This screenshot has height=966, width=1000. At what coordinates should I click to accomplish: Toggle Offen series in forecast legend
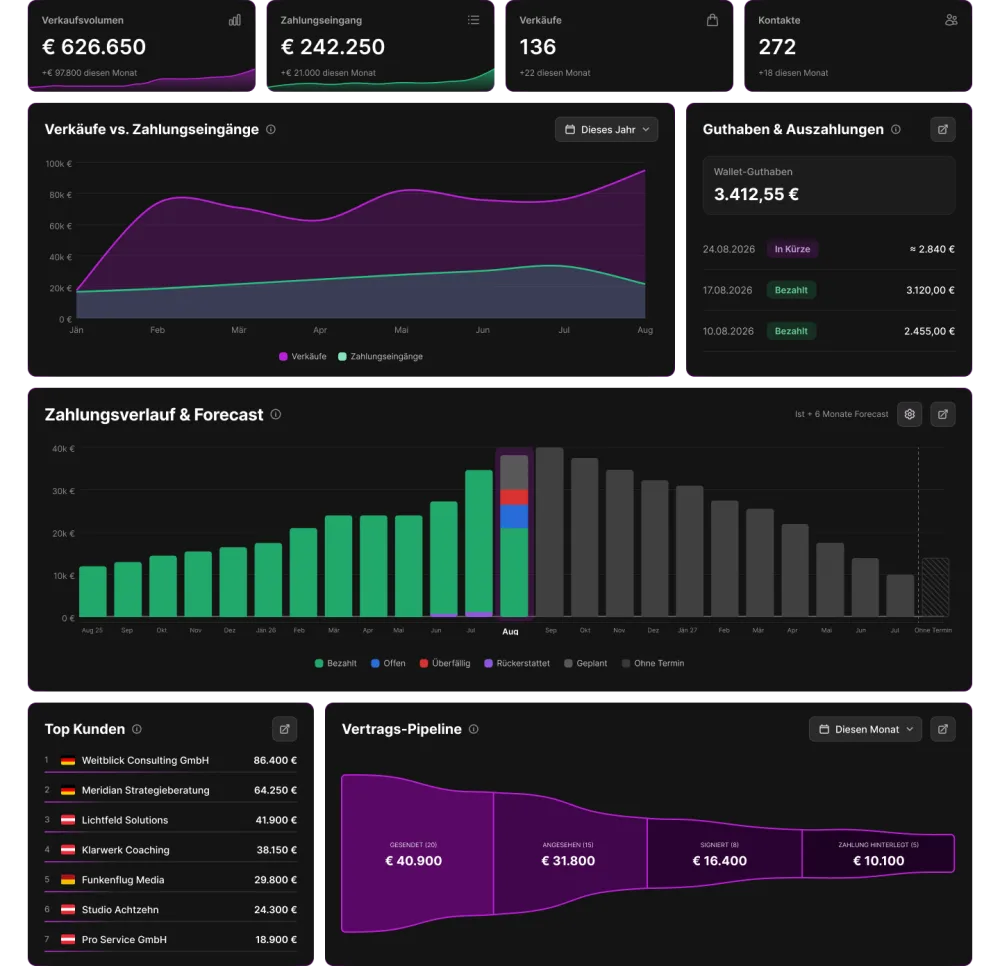click(388, 663)
